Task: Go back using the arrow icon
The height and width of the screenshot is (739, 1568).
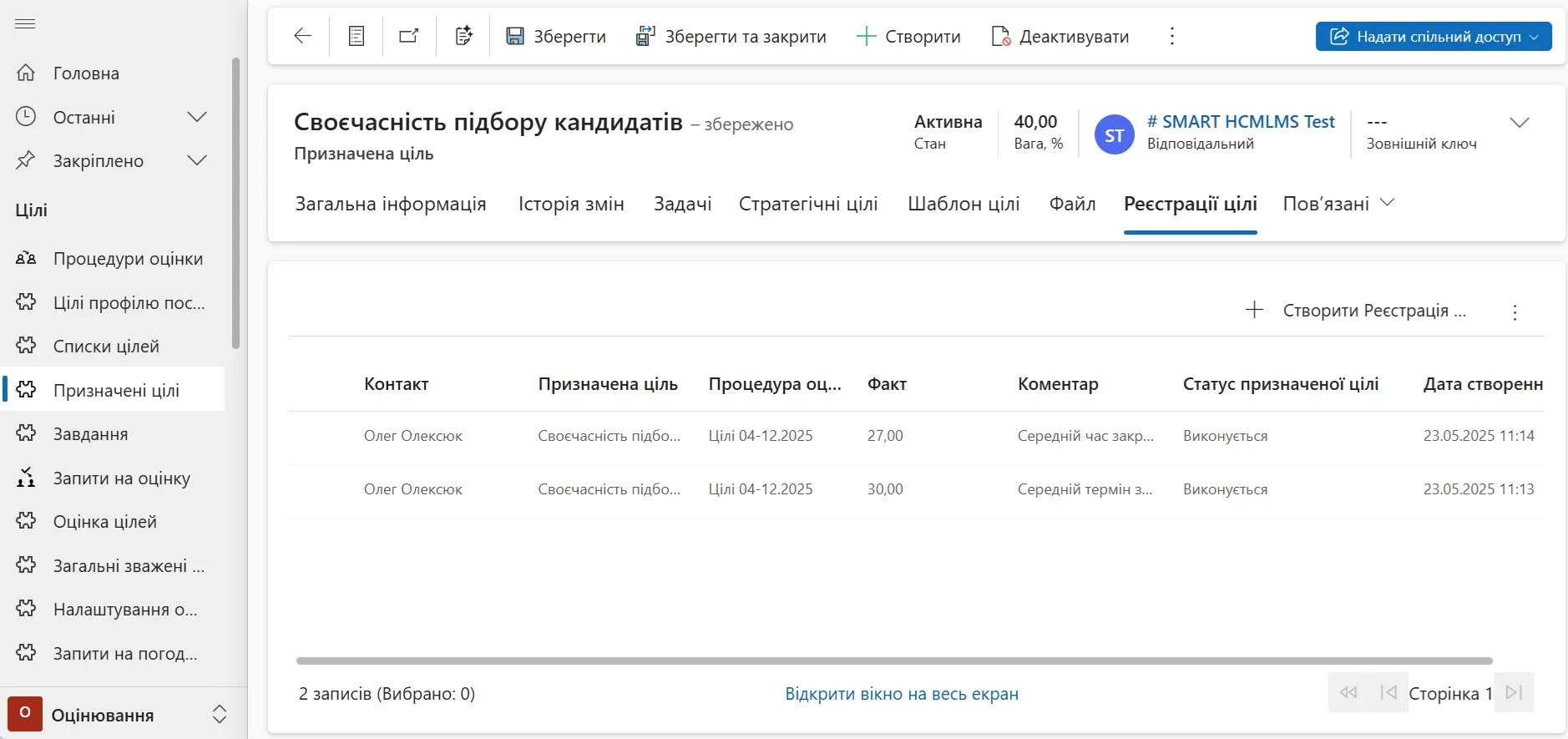Action: (302, 36)
